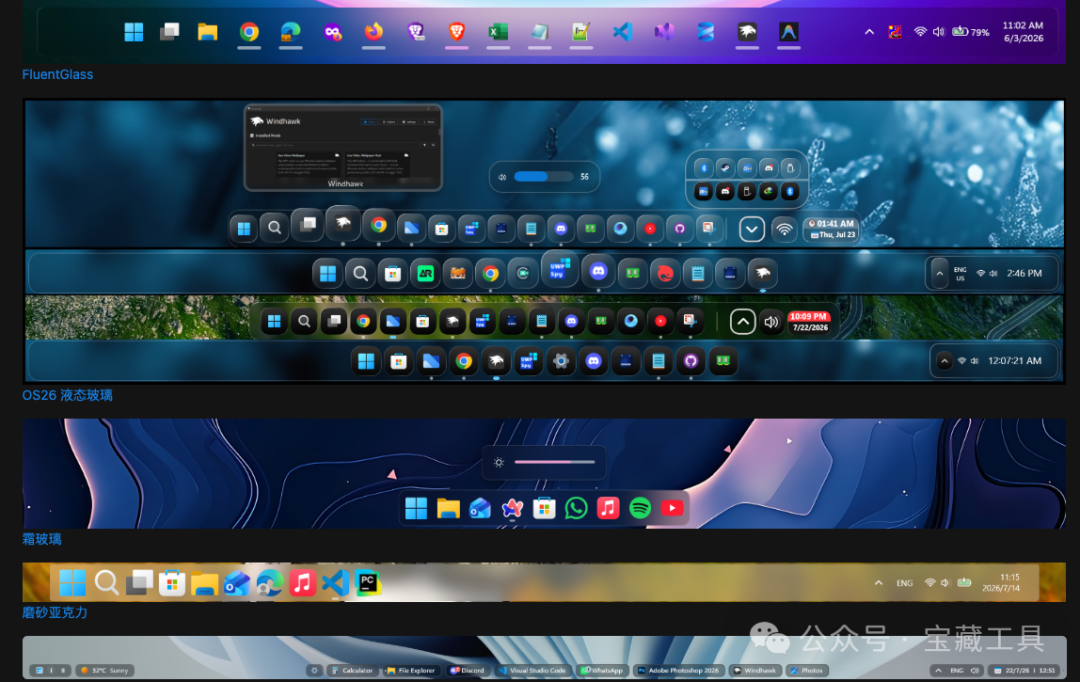Screen dimensions: 1080x682
Task: Expand the tray chevron next to 12:07:21 AM
Action: point(944,361)
